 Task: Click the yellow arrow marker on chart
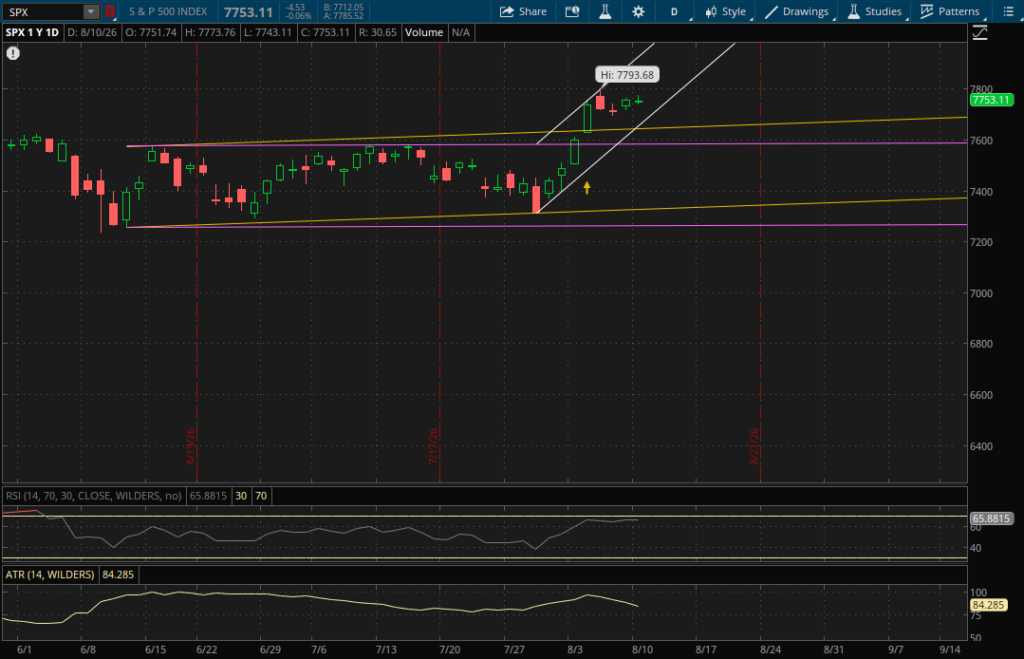pyautogui.click(x=587, y=187)
